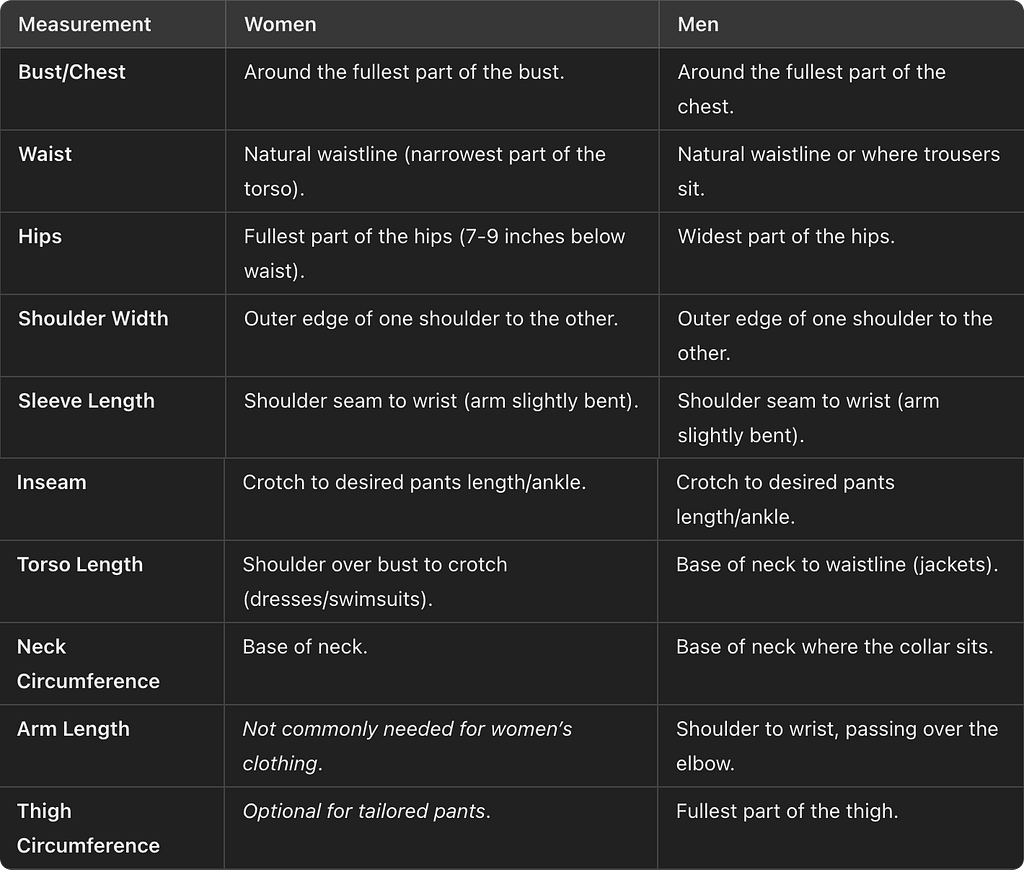Image resolution: width=1024 pixels, height=870 pixels.
Task: Select the Sleeve Length row label
Action: (86, 401)
